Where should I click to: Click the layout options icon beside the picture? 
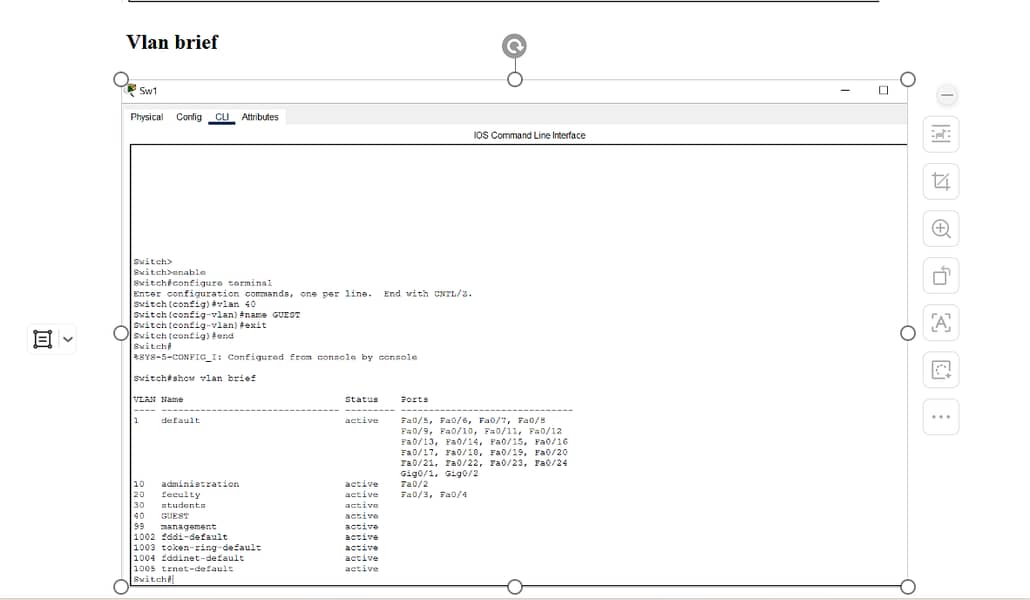(x=43, y=339)
